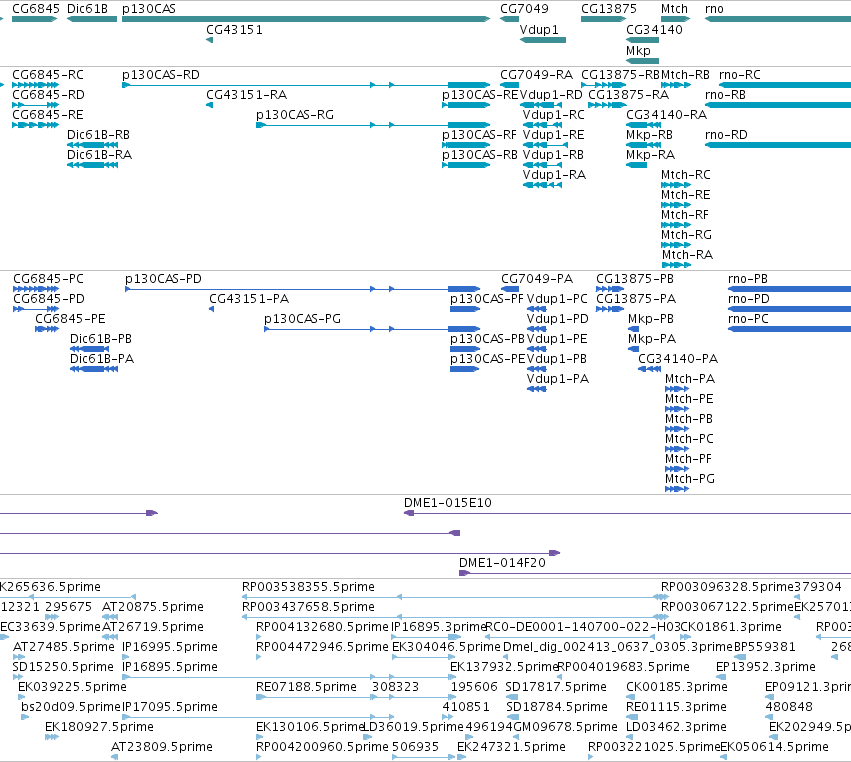
Task: Select BAC clone DME1-014F20
Action: 503,563
